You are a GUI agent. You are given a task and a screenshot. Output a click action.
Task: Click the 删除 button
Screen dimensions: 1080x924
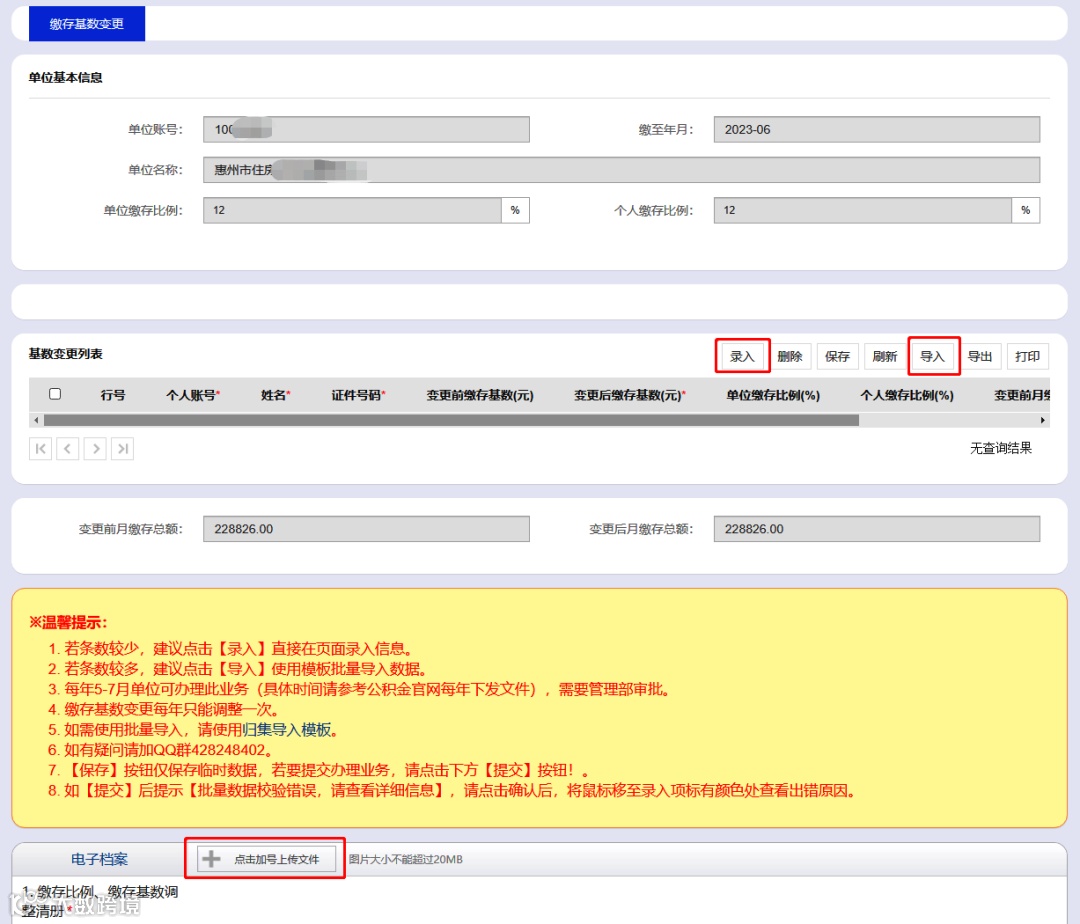click(790, 357)
